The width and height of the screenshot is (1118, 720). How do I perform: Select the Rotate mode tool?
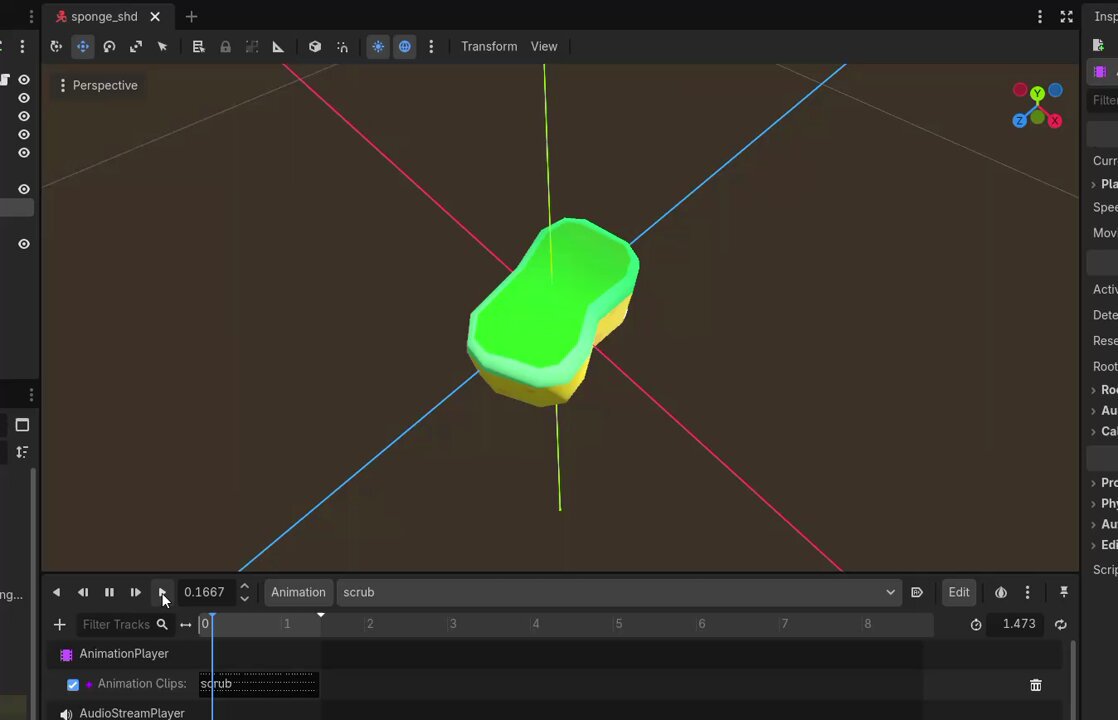point(109,46)
